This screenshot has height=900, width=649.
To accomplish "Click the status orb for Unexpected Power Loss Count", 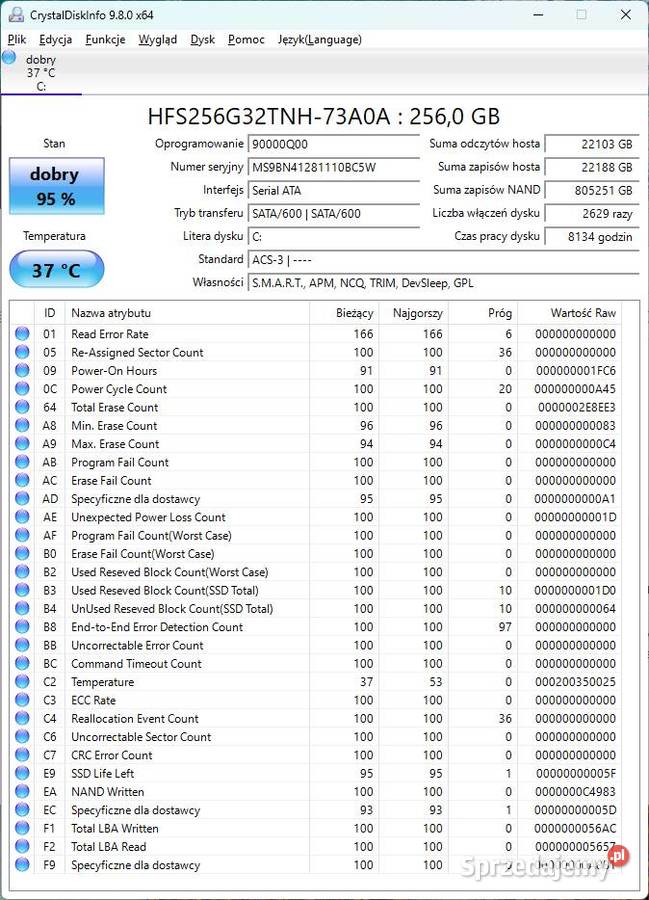I will point(22,517).
